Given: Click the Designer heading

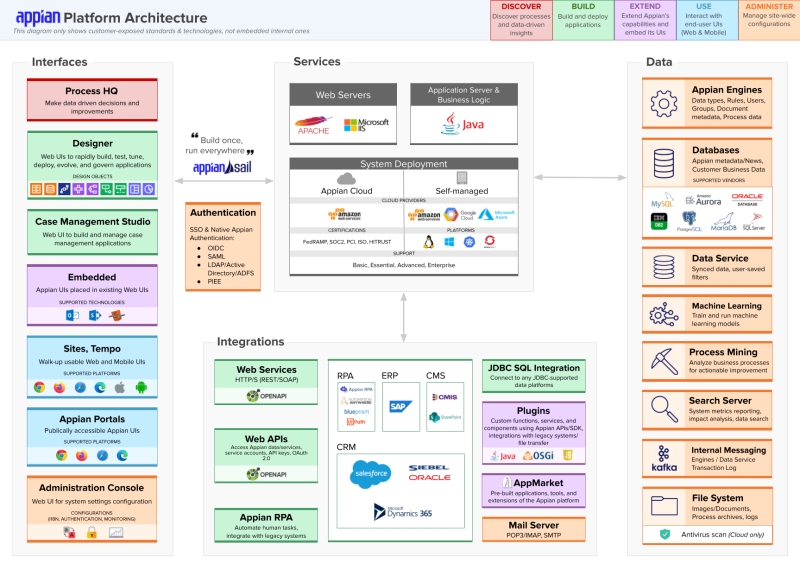Looking at the screenshot, I should [92, 143].
